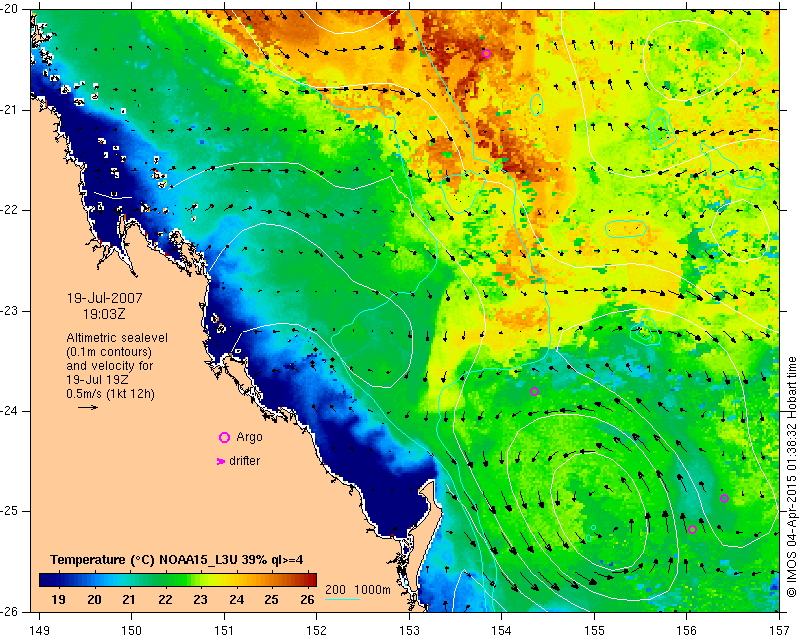Screen dimensions: 800x640
Task: Click the colorbar tick label '21'
Action: (129, 599)
